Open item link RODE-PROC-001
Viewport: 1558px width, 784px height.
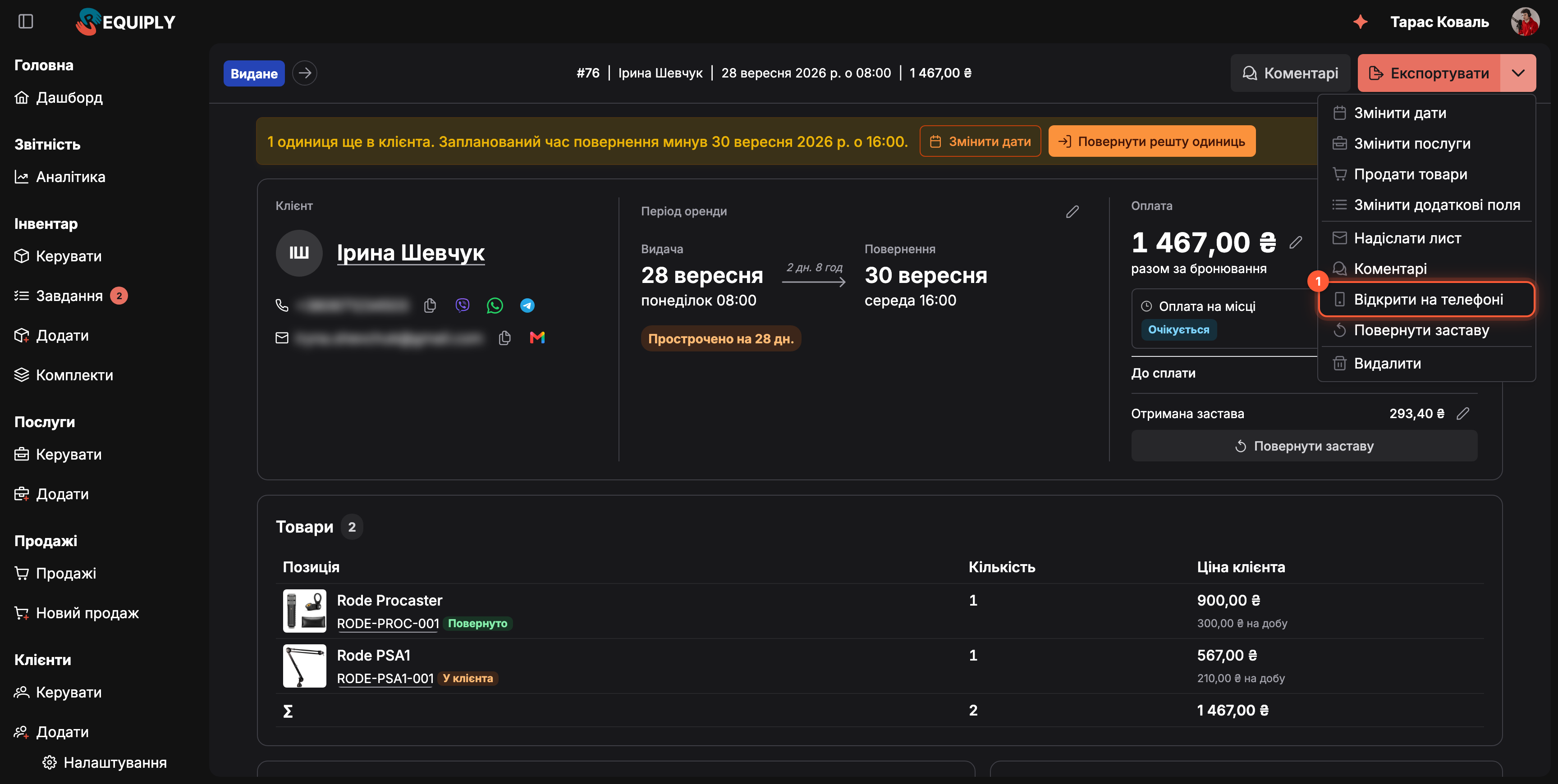pos(388,623)
